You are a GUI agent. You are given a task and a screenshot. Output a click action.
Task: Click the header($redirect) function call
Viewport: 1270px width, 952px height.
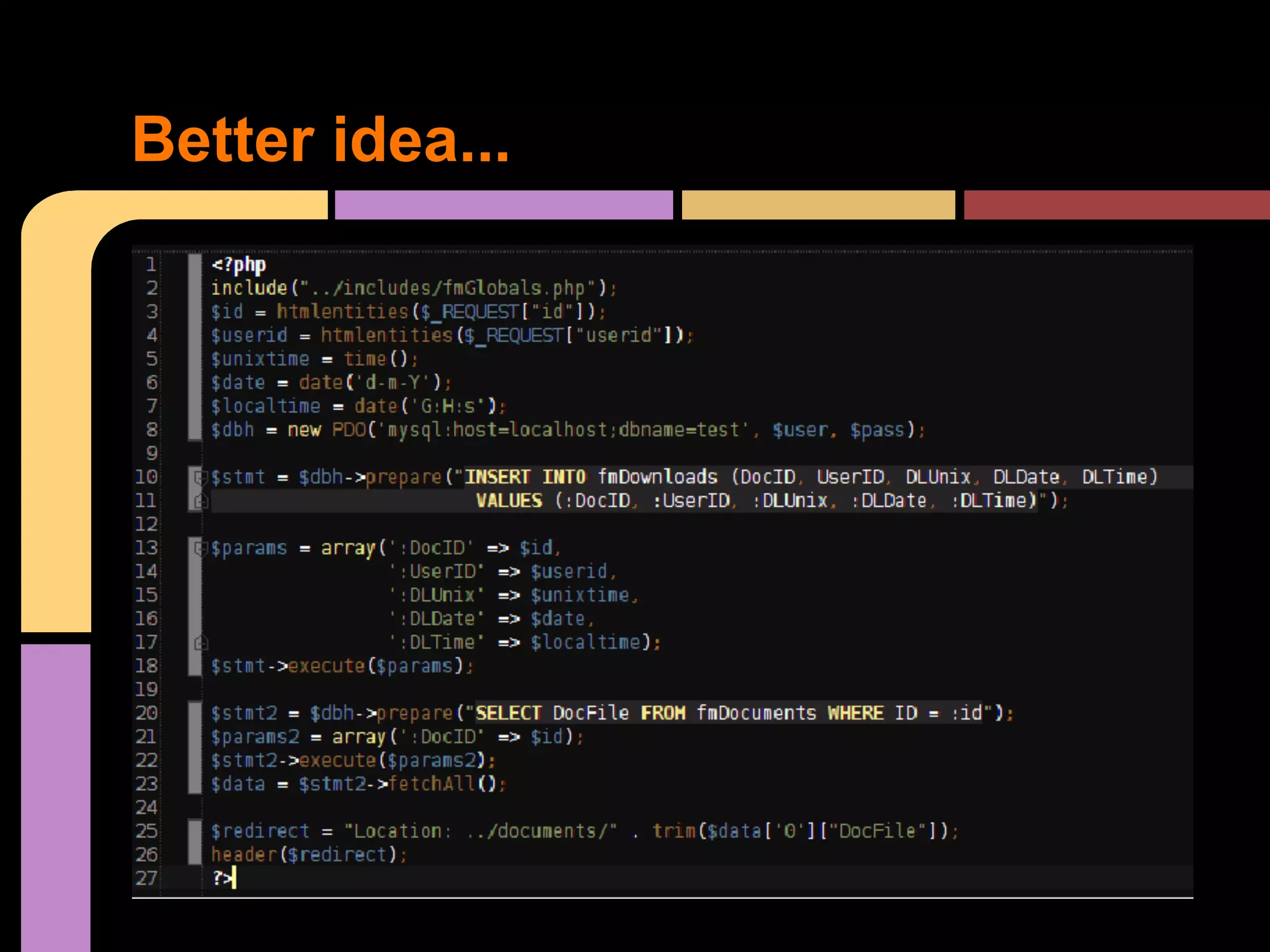point(304,855)
